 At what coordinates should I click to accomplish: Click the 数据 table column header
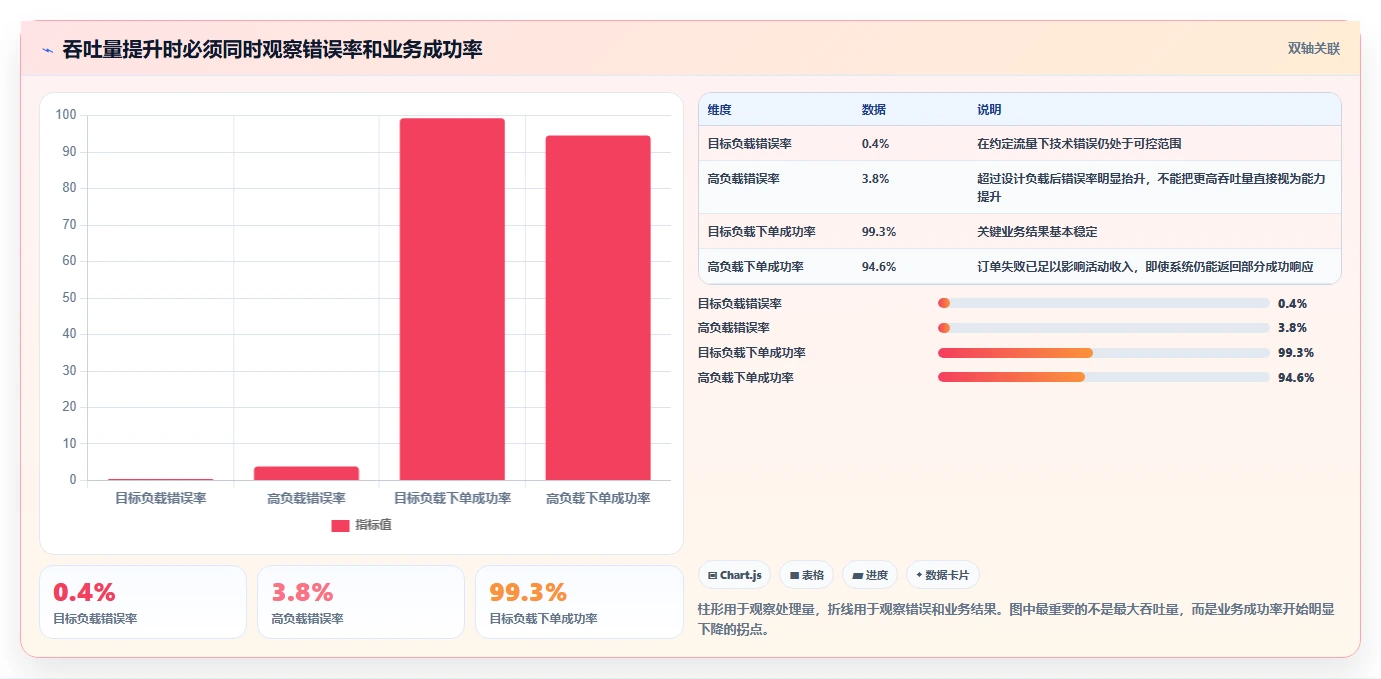click(873, 110)
